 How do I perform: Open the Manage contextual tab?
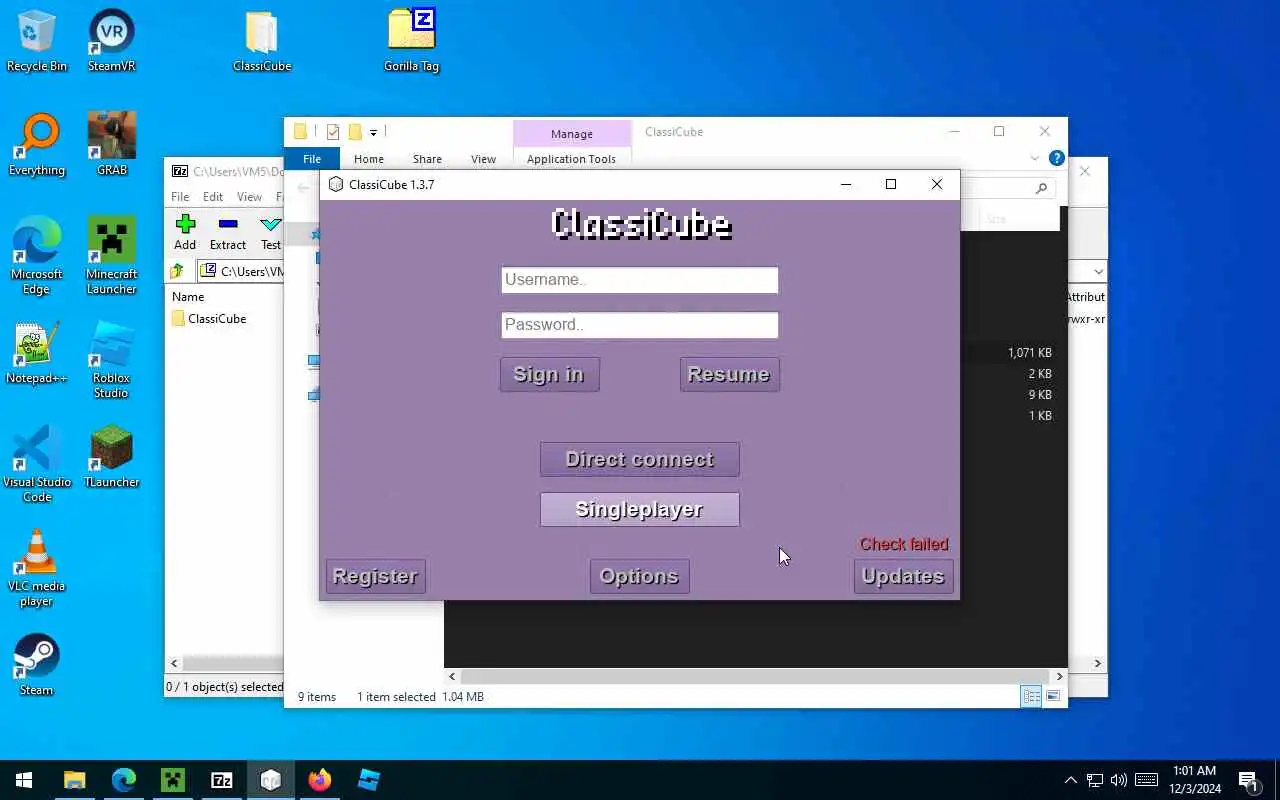pos(572,134)
